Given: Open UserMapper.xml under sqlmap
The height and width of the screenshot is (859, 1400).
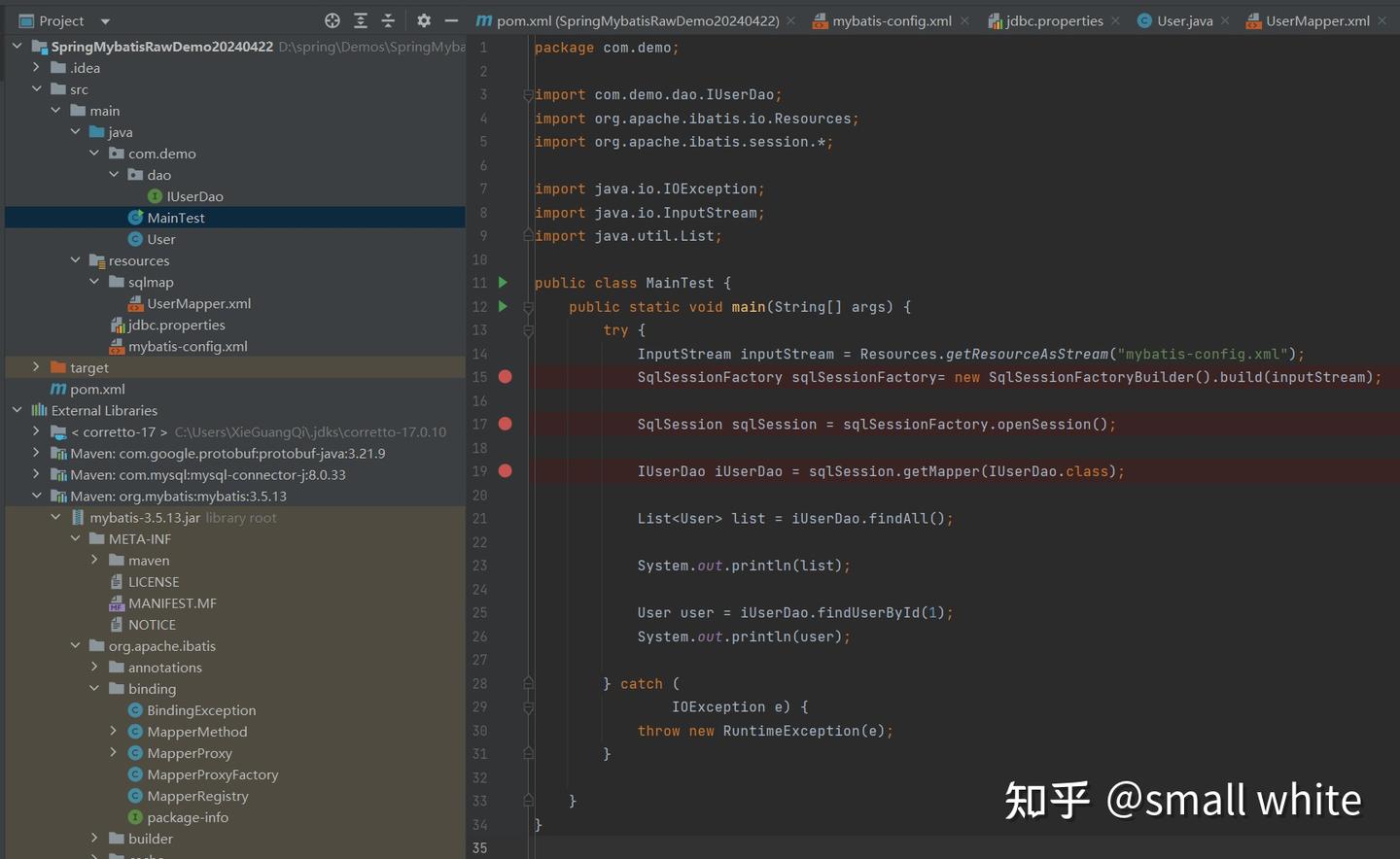Looking at the screenshot, I should pyautogui.click(x=198, y=302).
